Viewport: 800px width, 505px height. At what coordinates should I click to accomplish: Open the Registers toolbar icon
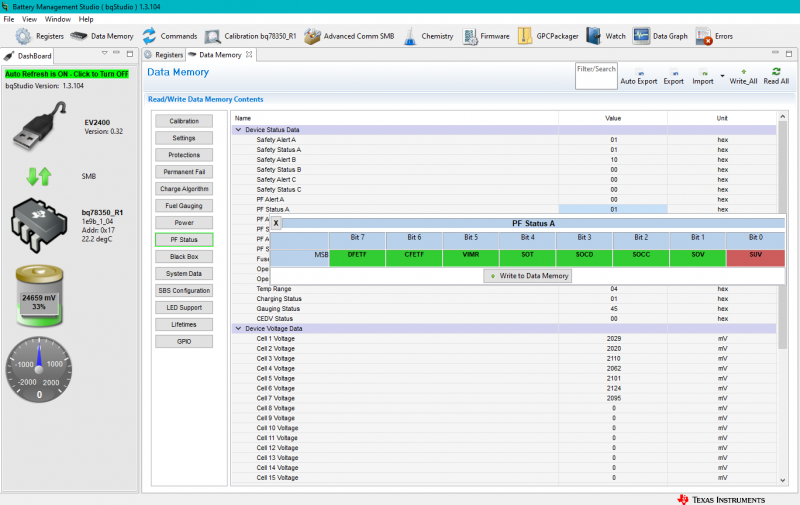[40, 36]
